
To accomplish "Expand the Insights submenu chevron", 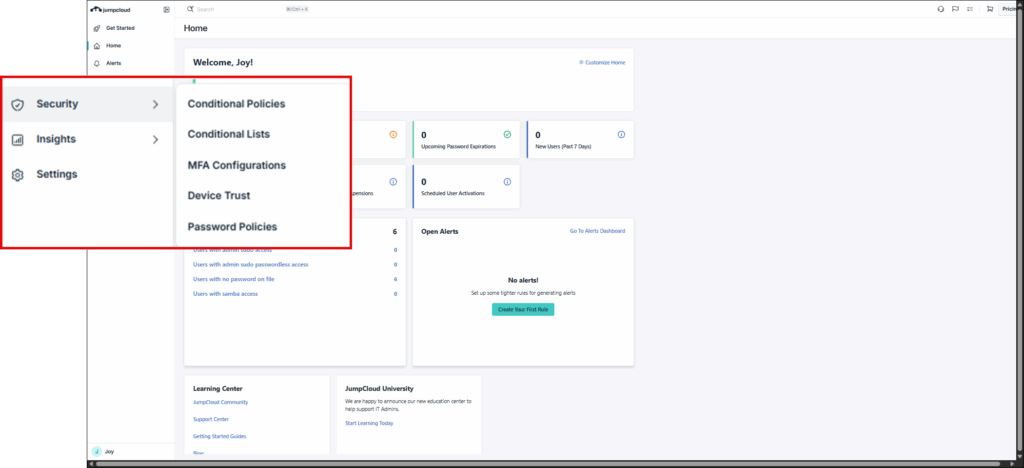I will pos(155,140).
